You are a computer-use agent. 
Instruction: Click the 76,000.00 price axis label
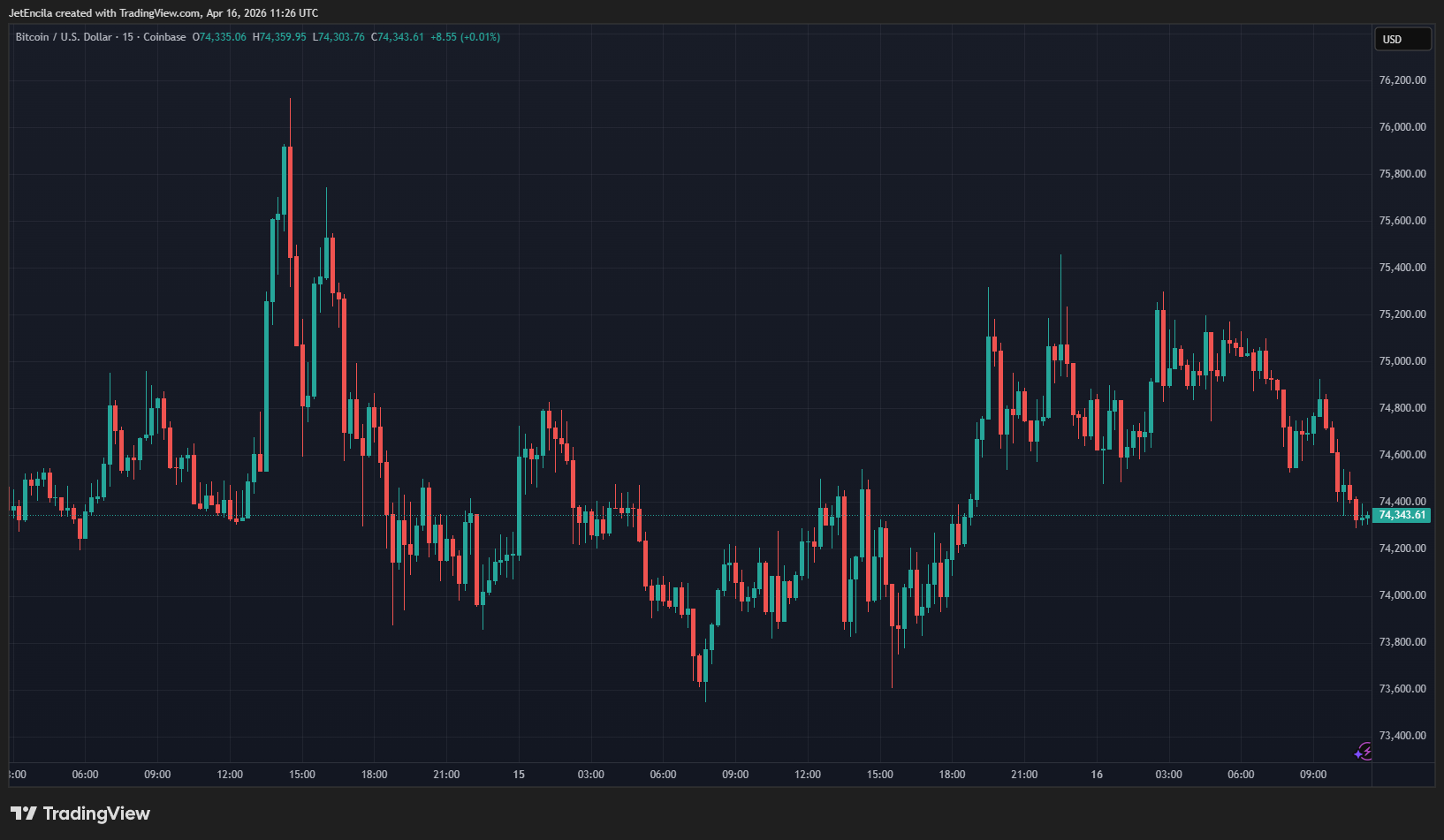[x=1402, y=127]
